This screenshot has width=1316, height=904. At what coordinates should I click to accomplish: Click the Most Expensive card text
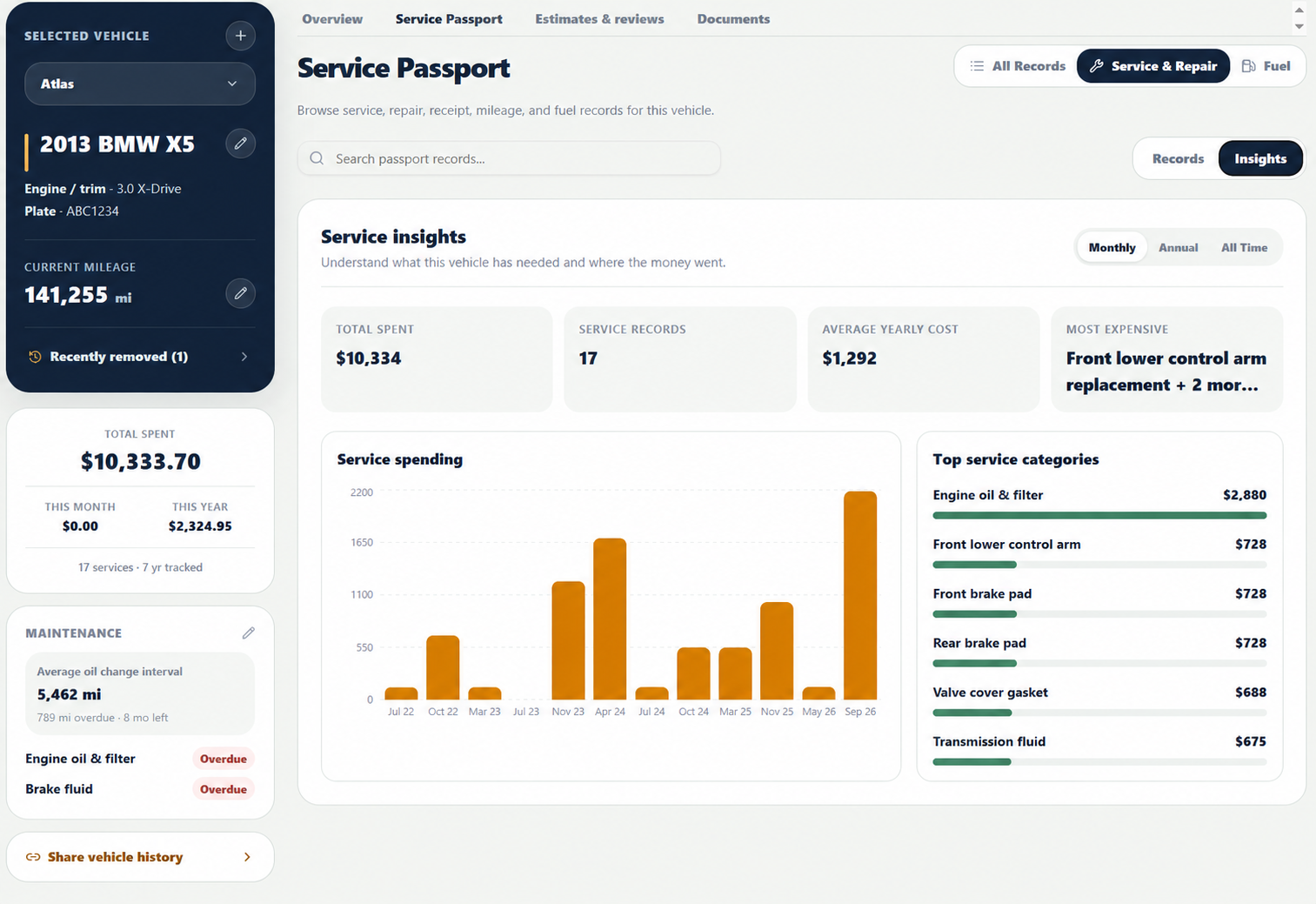[1166, 372]
